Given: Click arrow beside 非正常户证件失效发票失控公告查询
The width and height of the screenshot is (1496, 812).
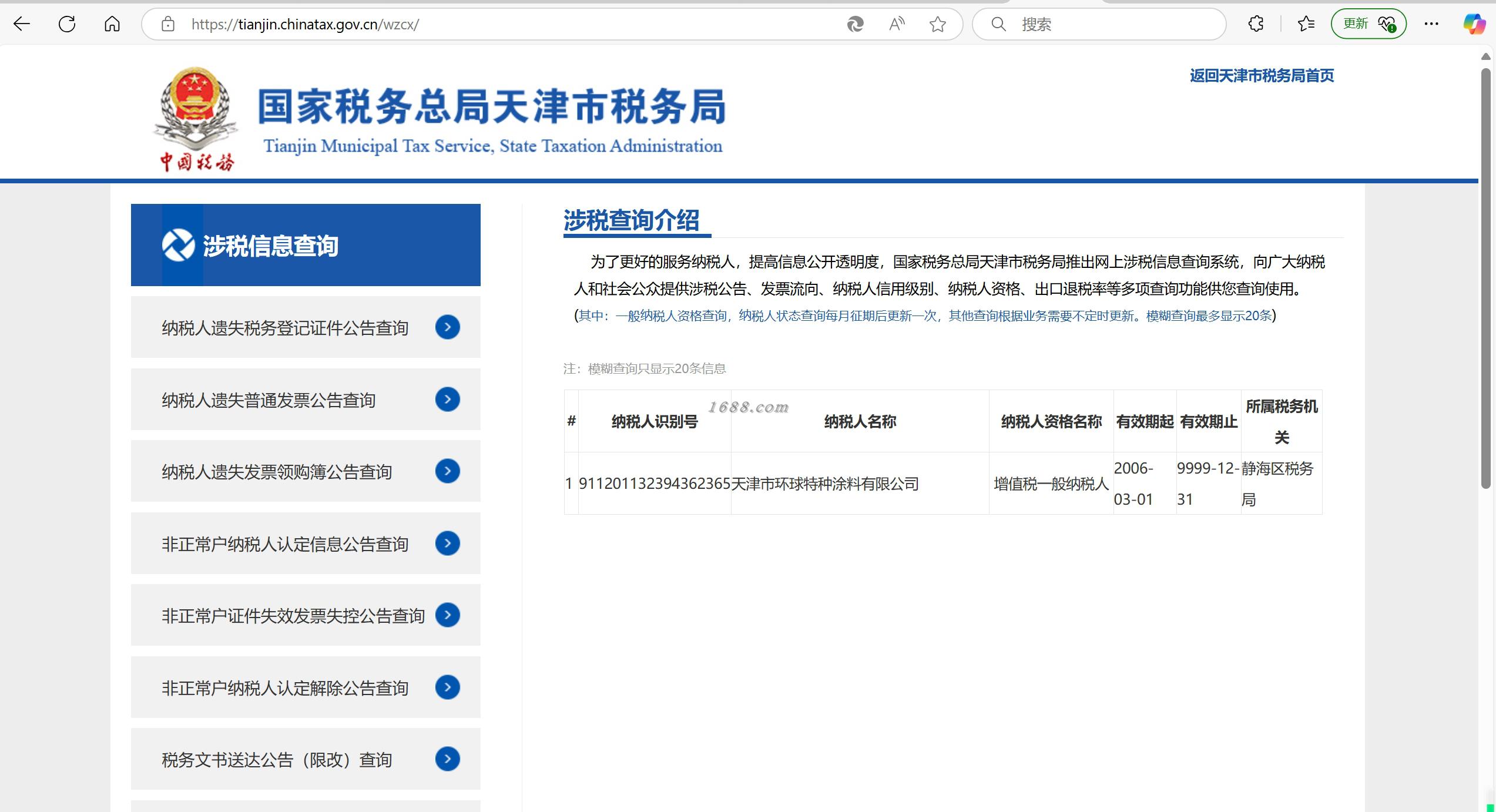Looking at the screenshot, I should [447, 615].
